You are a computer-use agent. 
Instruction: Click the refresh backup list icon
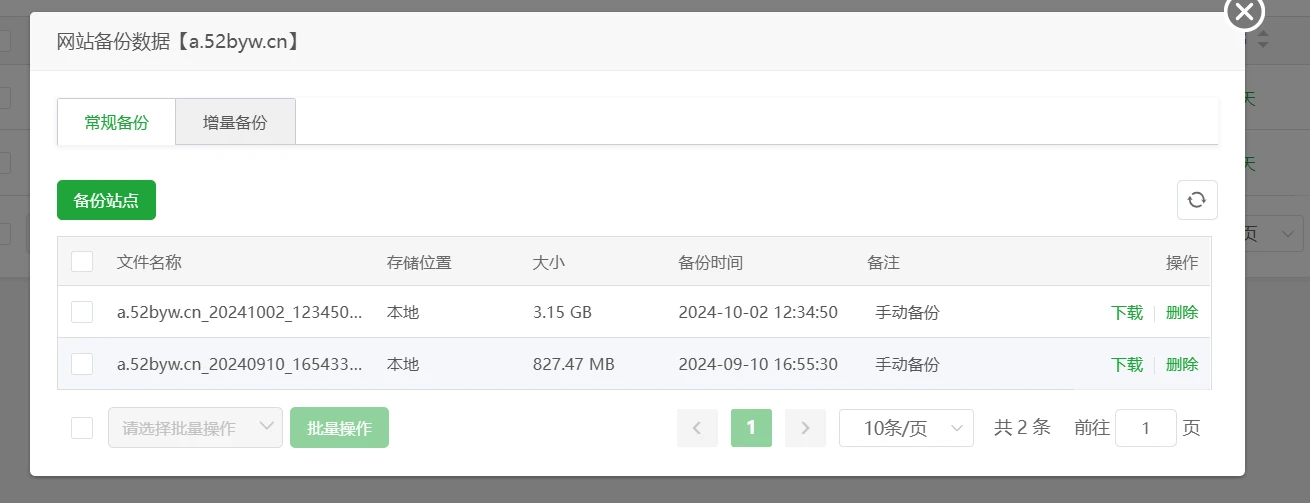point(1196,200)
